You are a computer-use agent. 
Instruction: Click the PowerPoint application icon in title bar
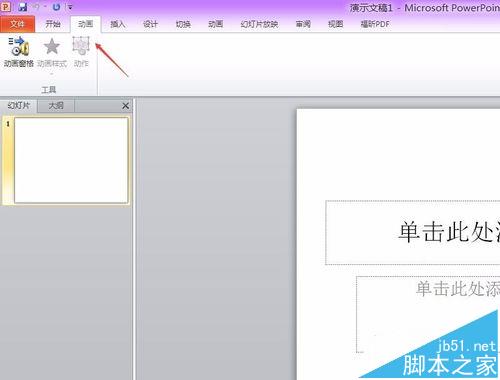6,6
